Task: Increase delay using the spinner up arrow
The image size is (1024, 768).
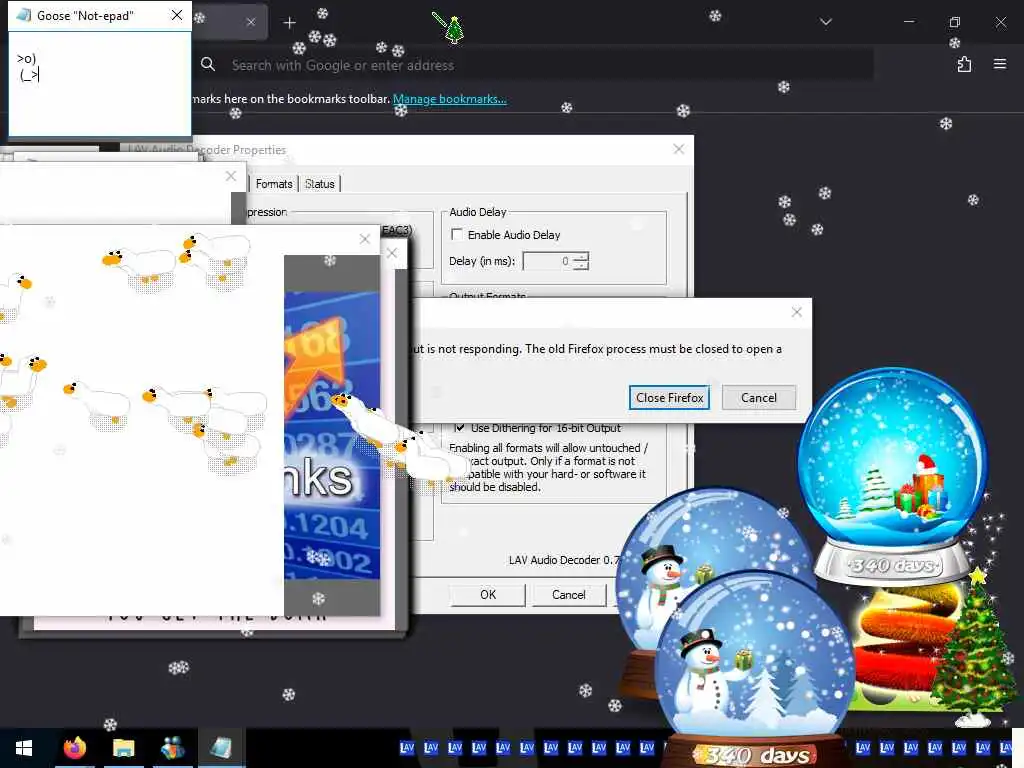Action: [x=582, y=257]
